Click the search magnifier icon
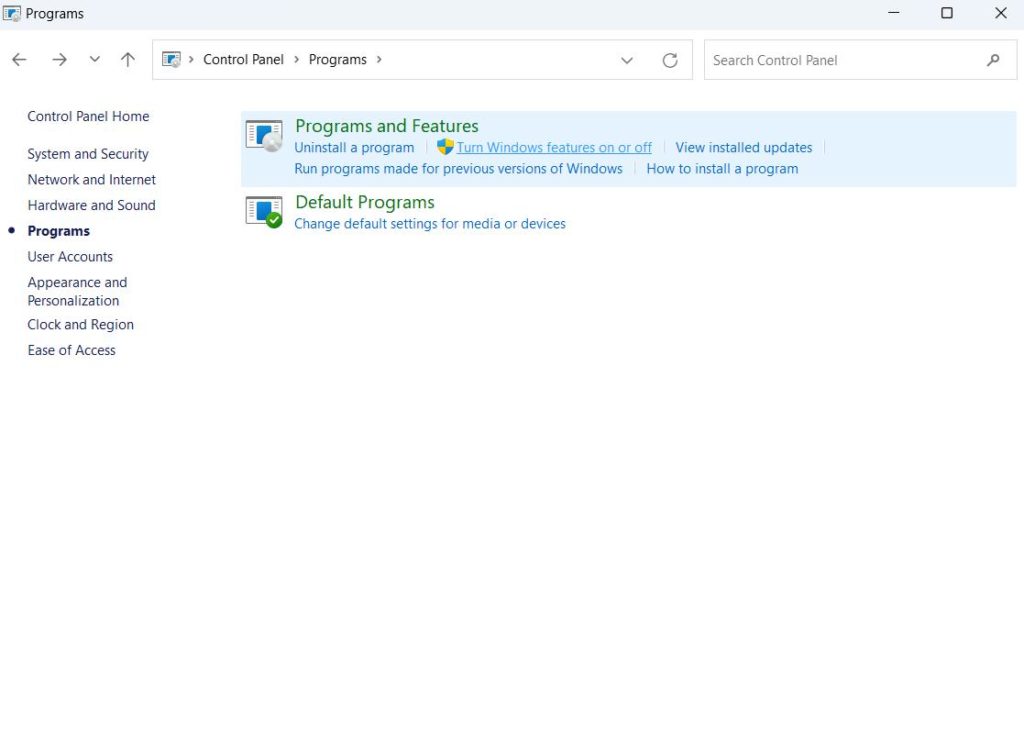 993,60
